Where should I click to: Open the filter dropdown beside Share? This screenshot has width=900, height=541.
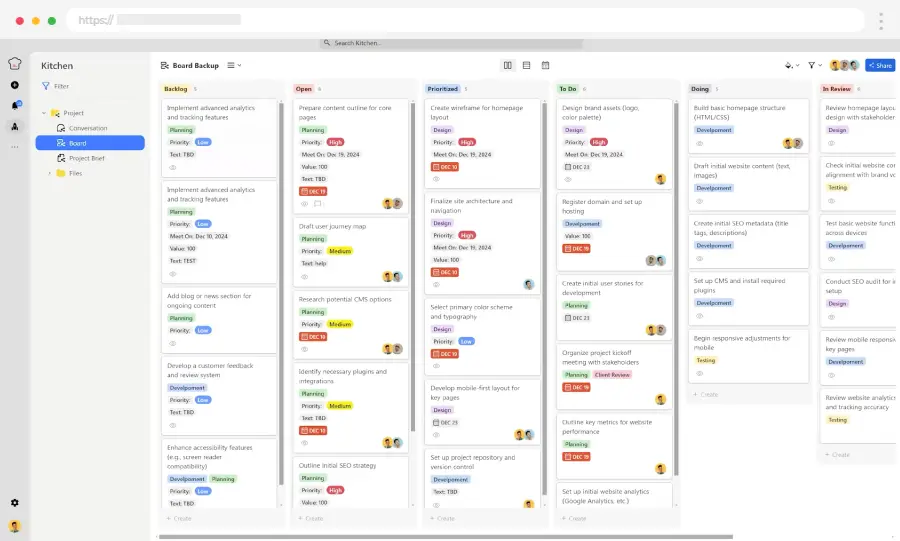coord(814,65)
